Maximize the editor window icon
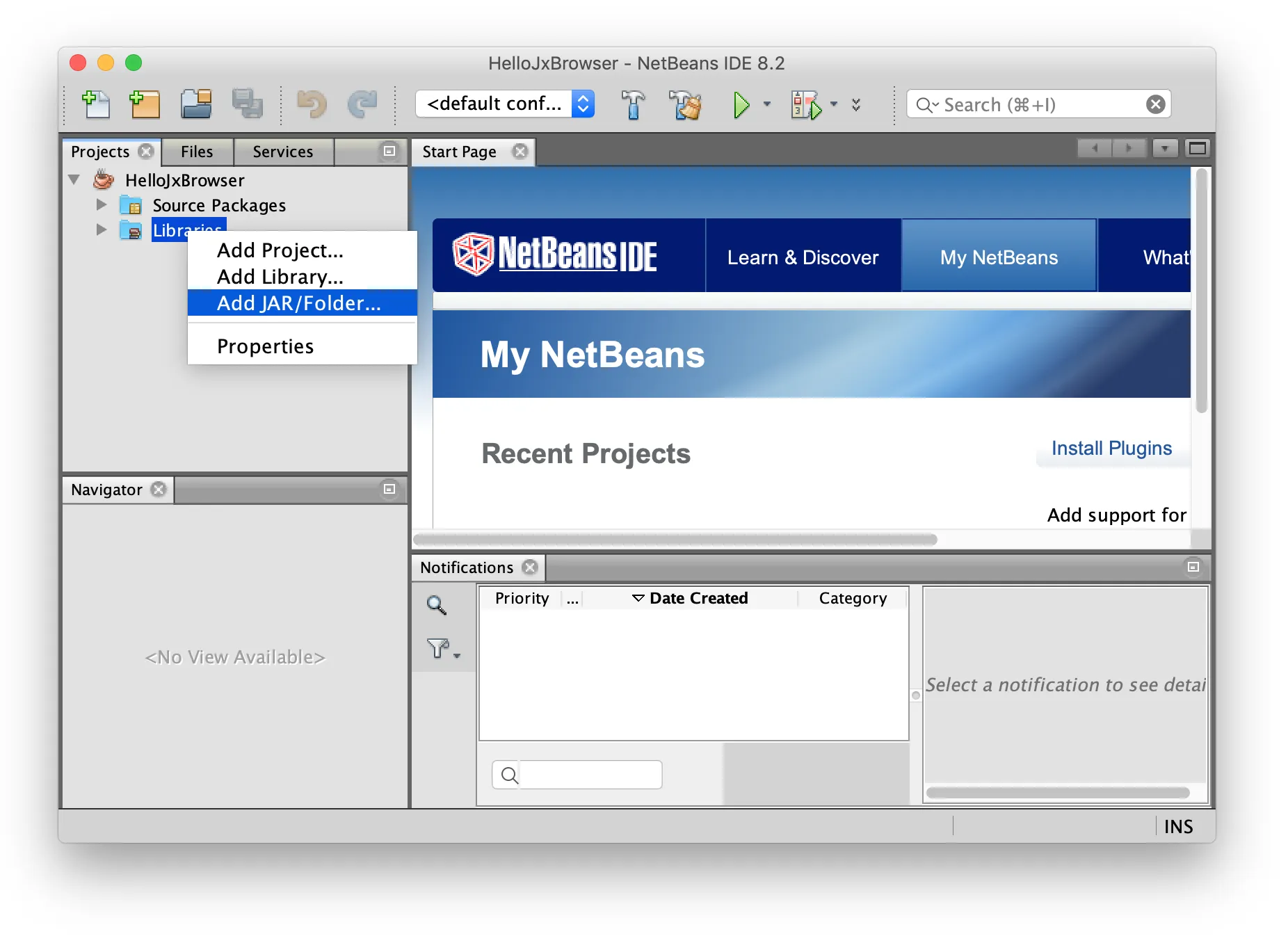Screen dimensions: 1288x943 tap(1198, 148)
